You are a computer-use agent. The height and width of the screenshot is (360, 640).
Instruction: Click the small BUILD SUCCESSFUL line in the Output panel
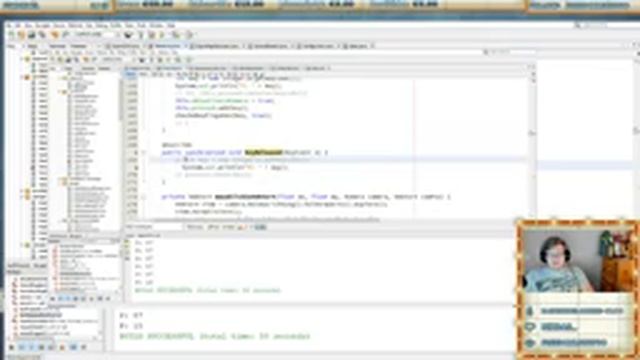pyautogui.click(x=208, y=291)
